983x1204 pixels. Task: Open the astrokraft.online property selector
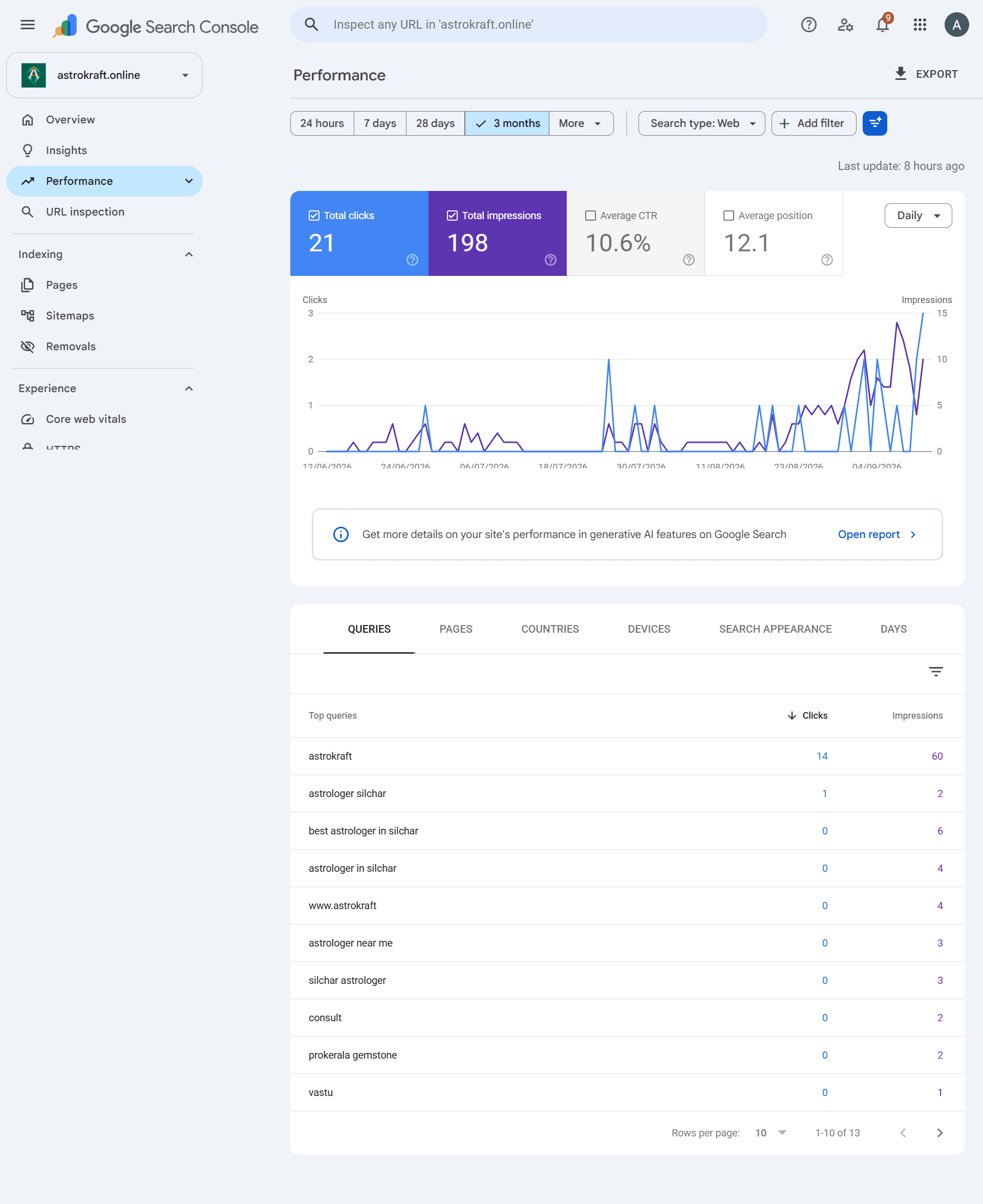click(104, 75)
